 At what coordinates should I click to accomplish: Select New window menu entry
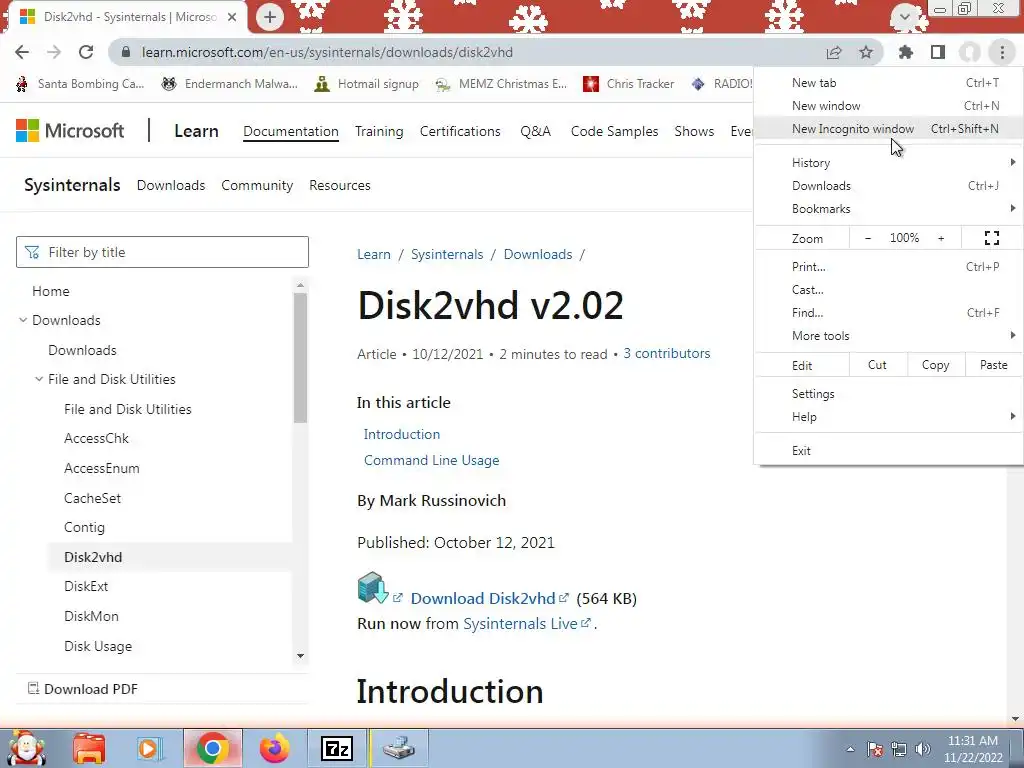point(888,106)
